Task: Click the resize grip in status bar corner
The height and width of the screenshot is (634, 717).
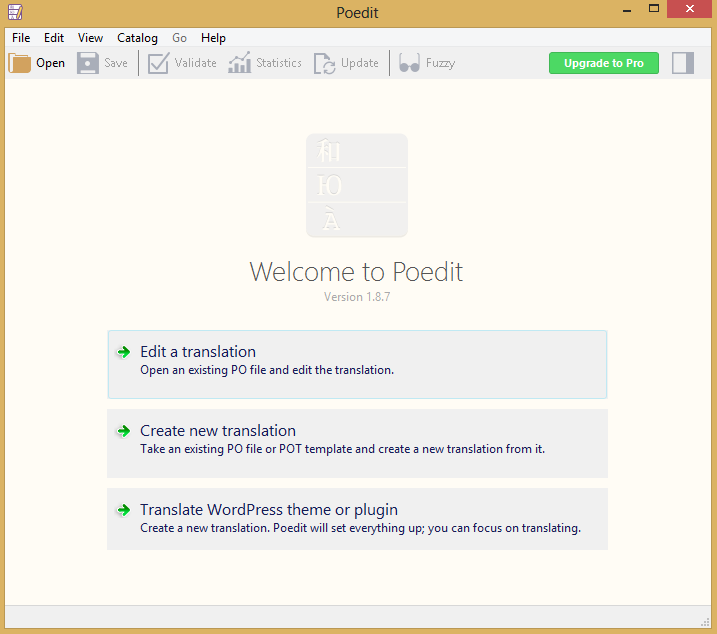Action: pos(705,623)
